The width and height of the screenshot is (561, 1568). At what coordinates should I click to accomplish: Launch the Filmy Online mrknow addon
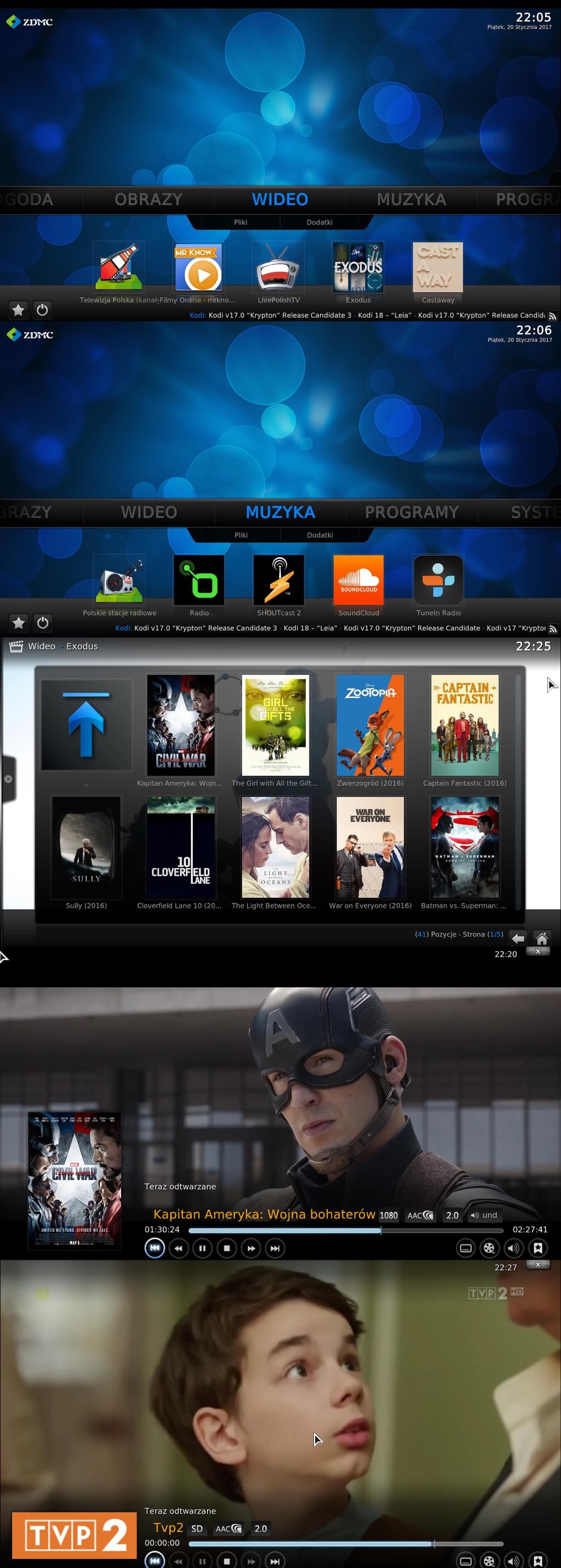(198, 268)
